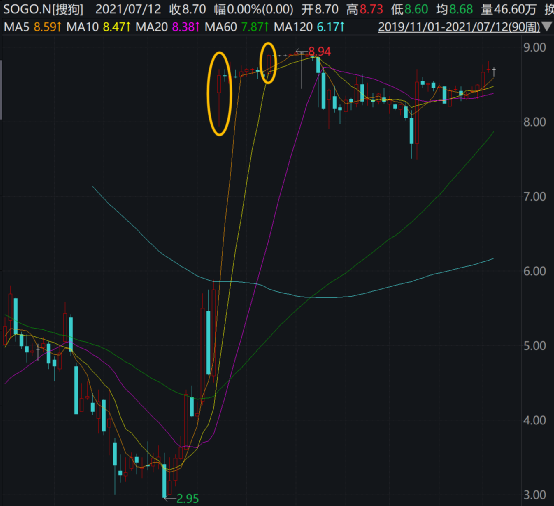Click the 5.00 price axis label

535,346
